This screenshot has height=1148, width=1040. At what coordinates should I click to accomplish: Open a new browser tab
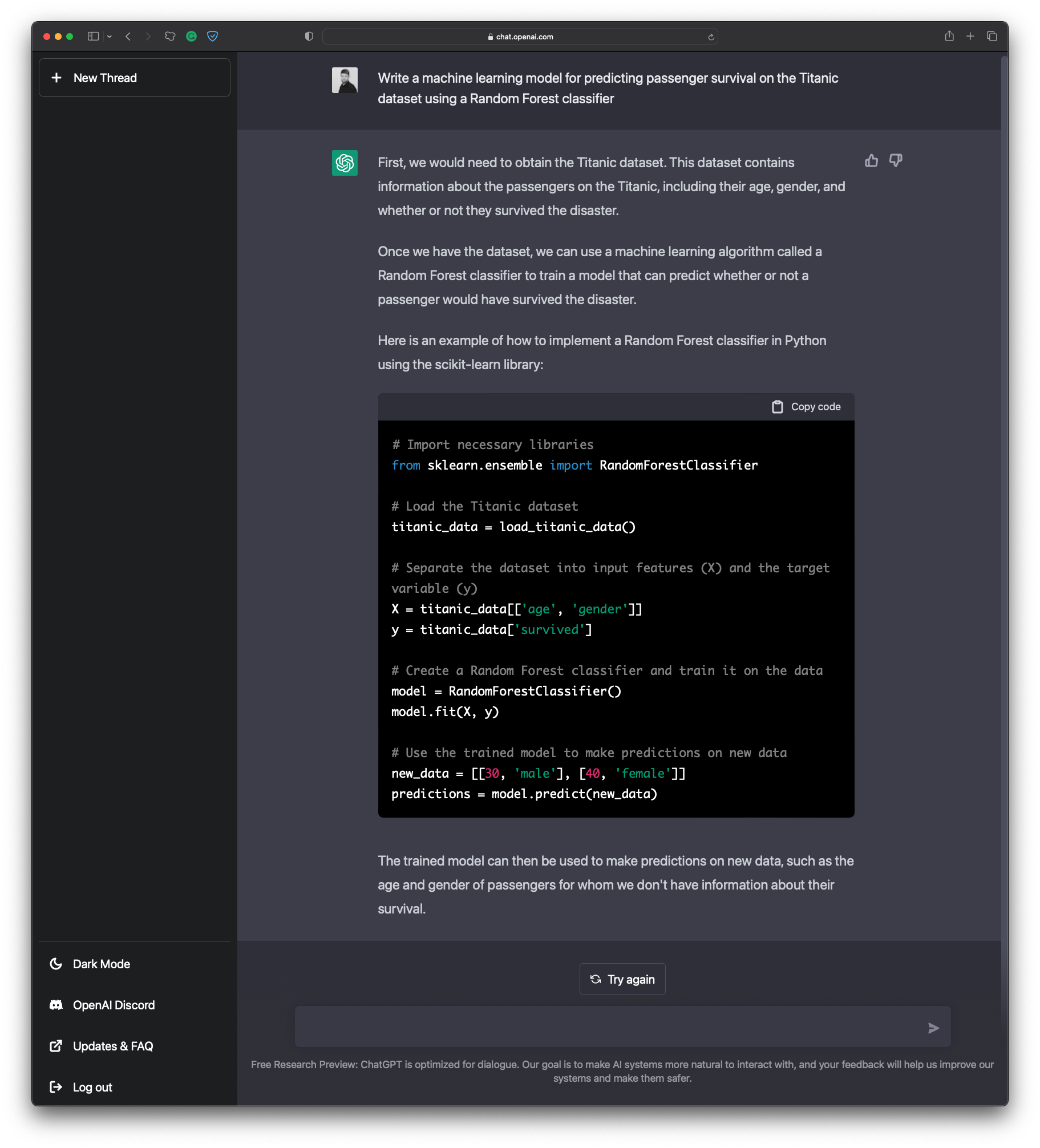click(970, 37)
